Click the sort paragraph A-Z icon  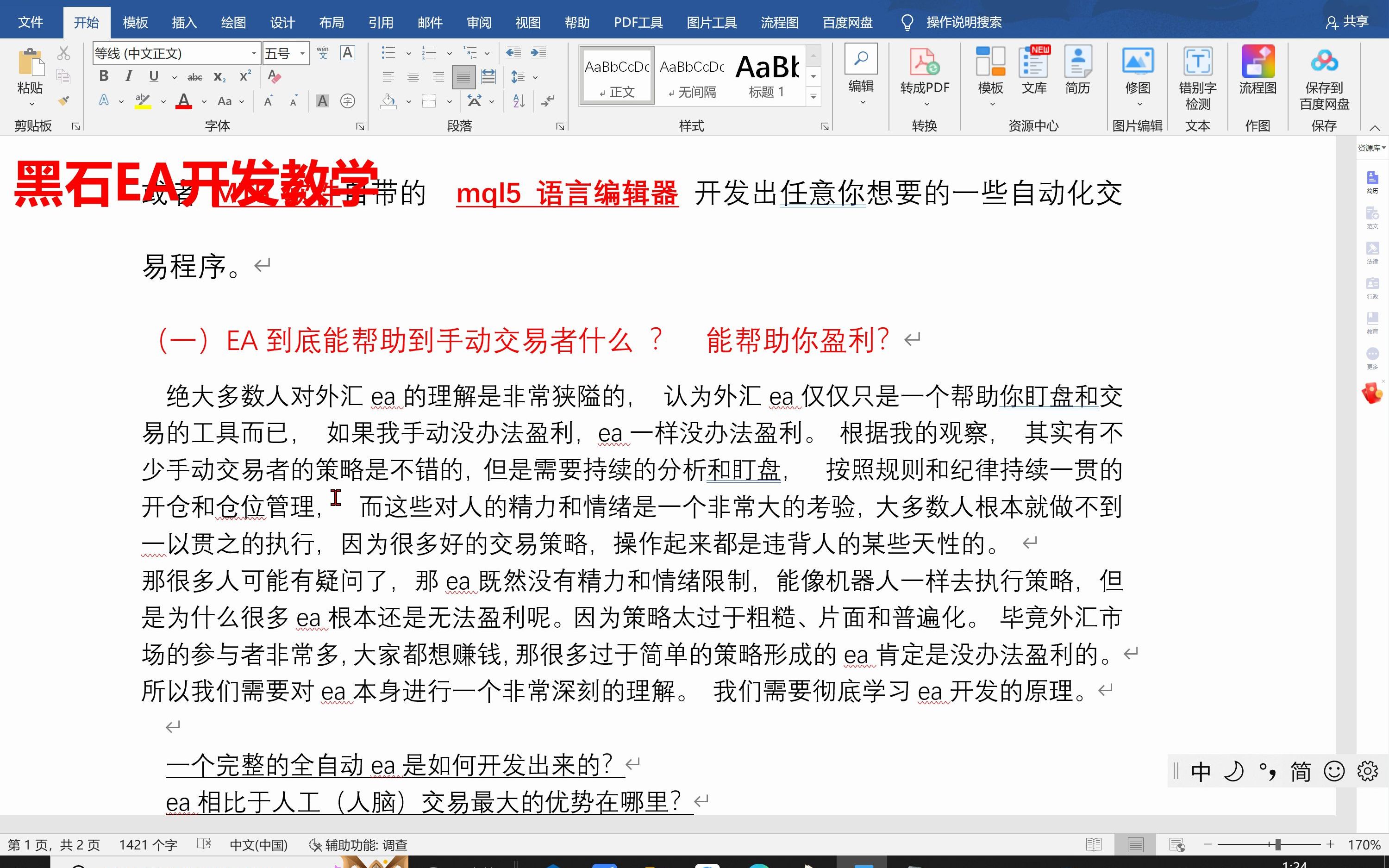point(519,101)
